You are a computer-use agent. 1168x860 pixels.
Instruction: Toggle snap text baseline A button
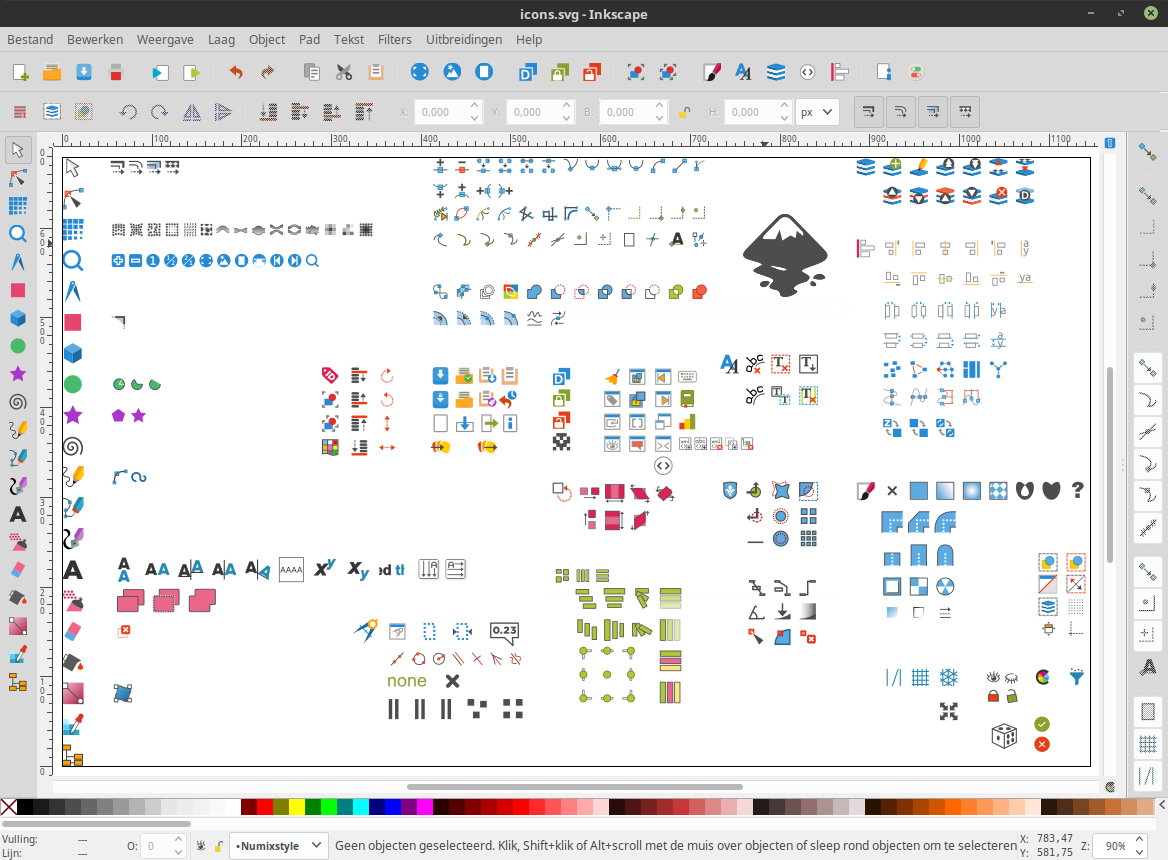(1148, 666)
